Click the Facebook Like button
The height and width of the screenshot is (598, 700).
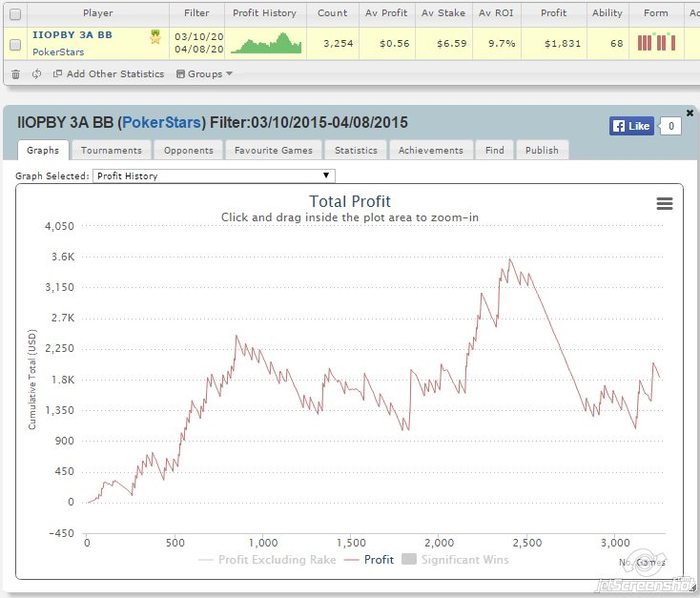pos(631,126)
